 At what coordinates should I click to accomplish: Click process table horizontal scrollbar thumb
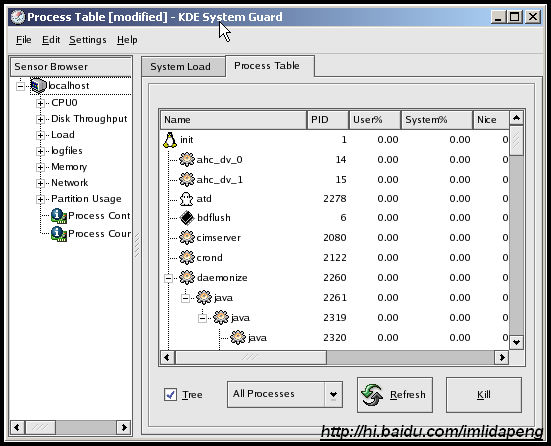click(x=251, y=358)
